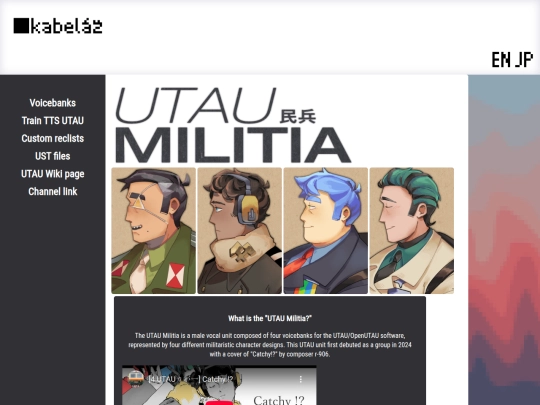540x405 pixels.
Task: Click the kabeláč site name text
Action: click(x=66, y=26)
